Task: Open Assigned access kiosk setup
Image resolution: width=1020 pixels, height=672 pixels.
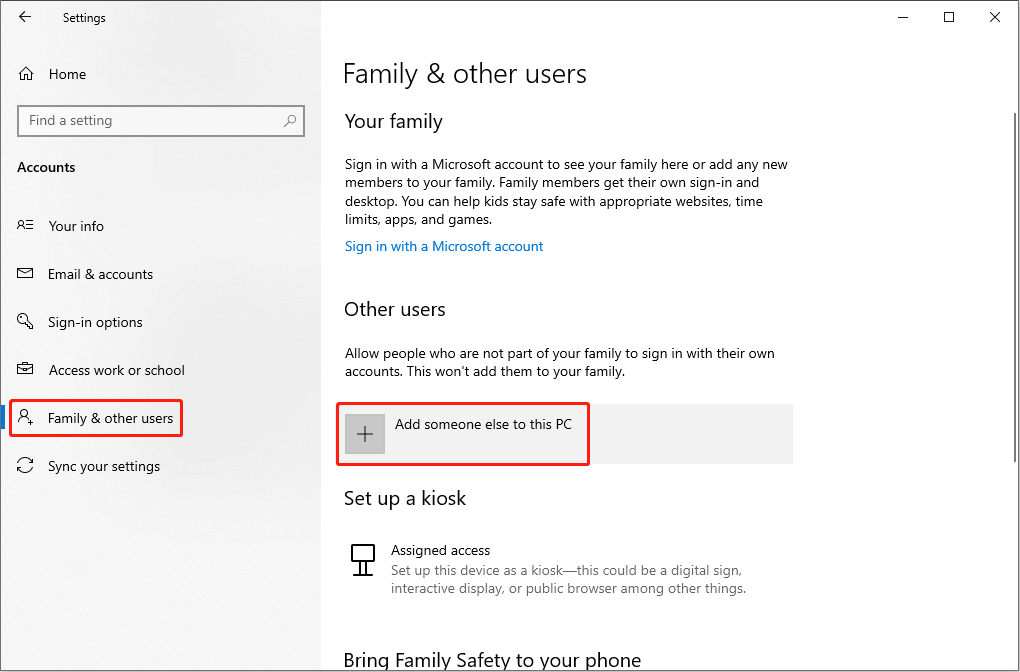Action: click(x=546, y=569)
